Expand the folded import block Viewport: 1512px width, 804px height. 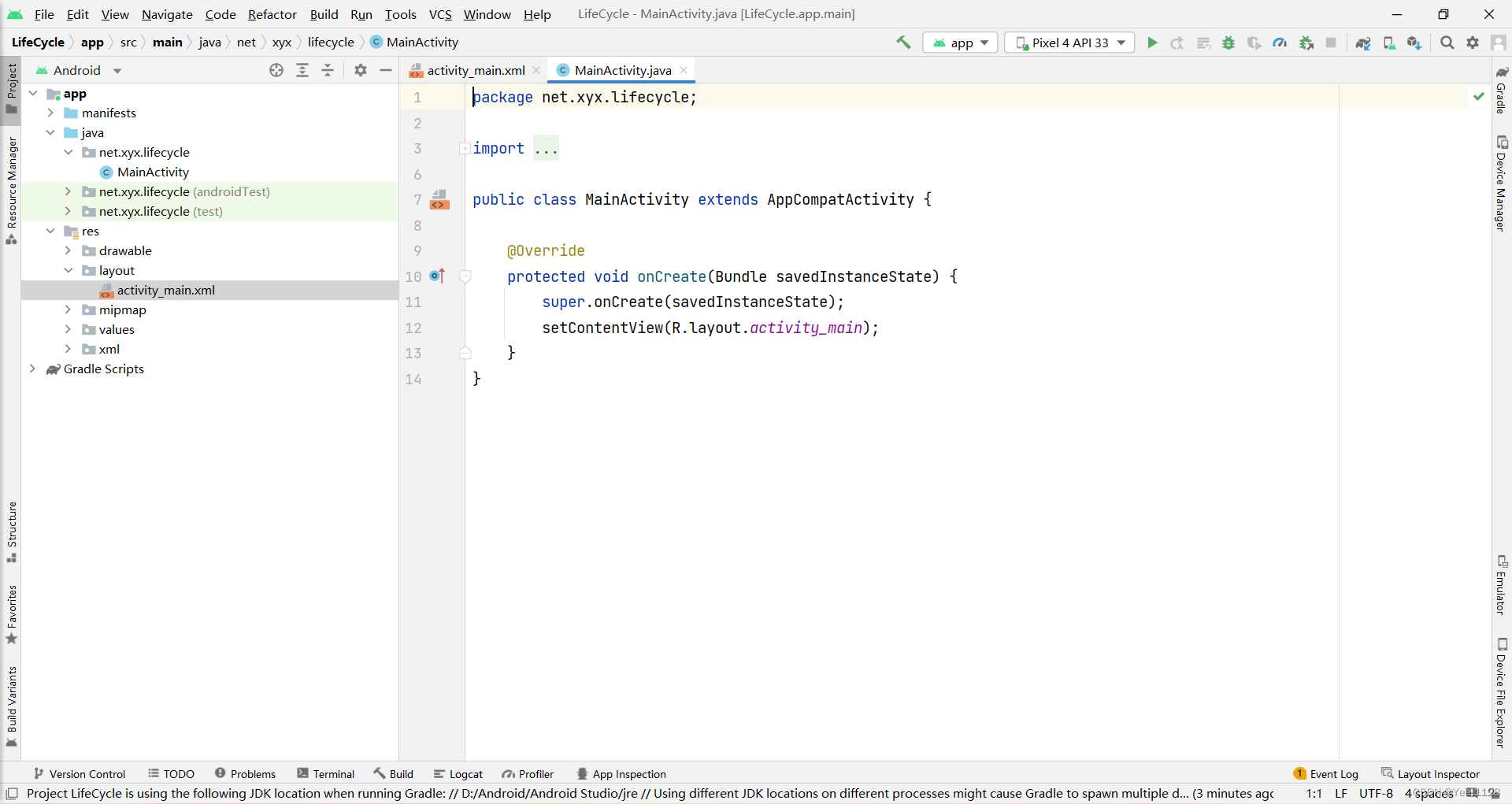(465, 148)
